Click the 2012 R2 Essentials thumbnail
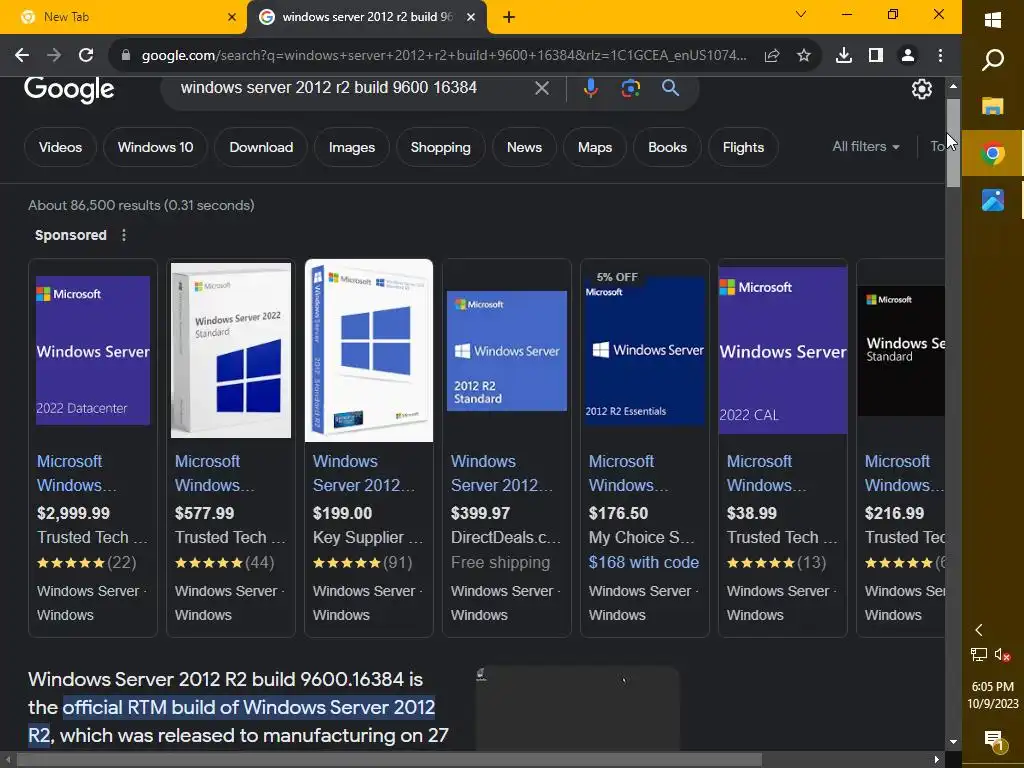The image size is (1024, 768). 645,351
